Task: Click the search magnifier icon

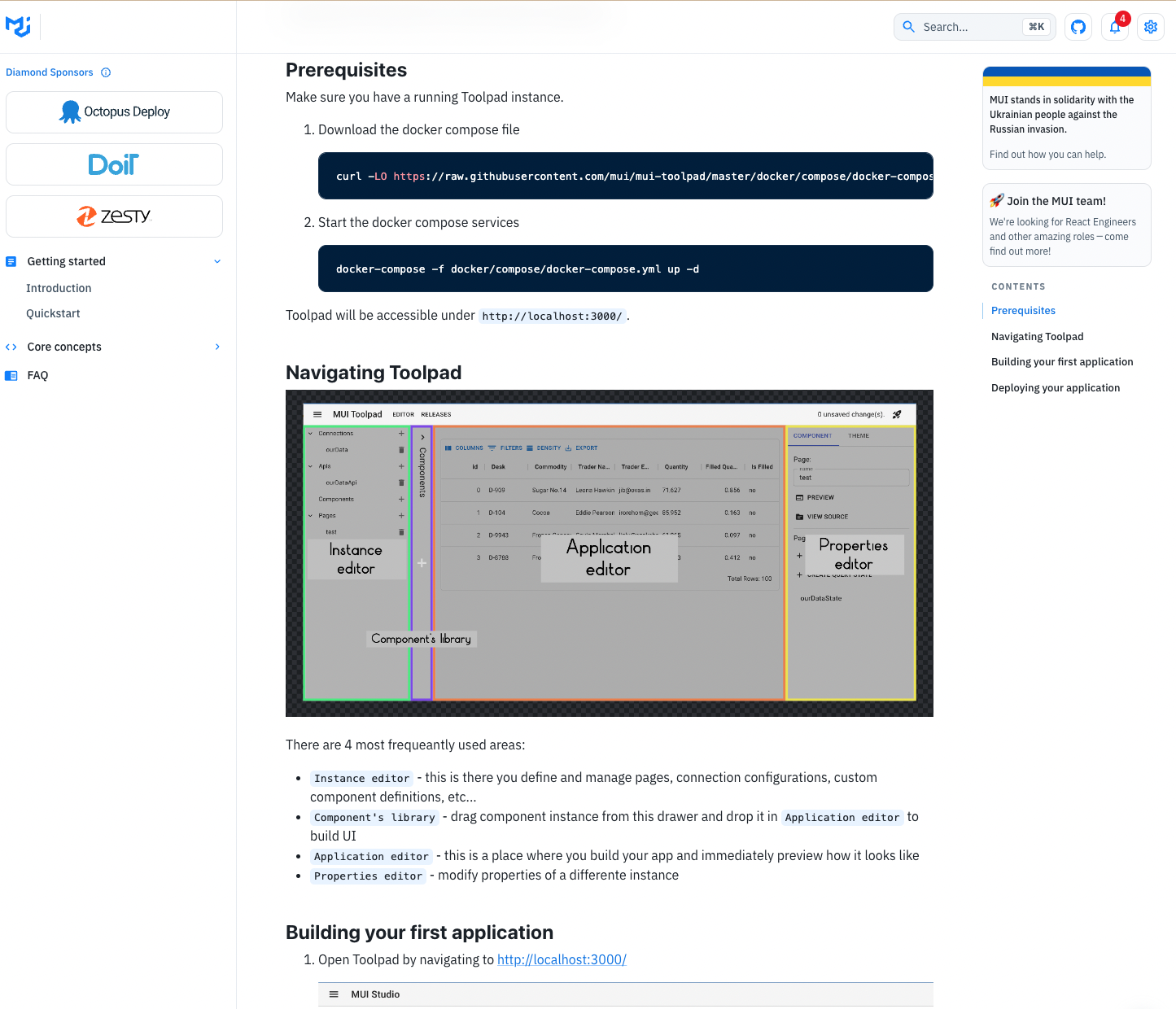Action: click(x=909, y=27)
